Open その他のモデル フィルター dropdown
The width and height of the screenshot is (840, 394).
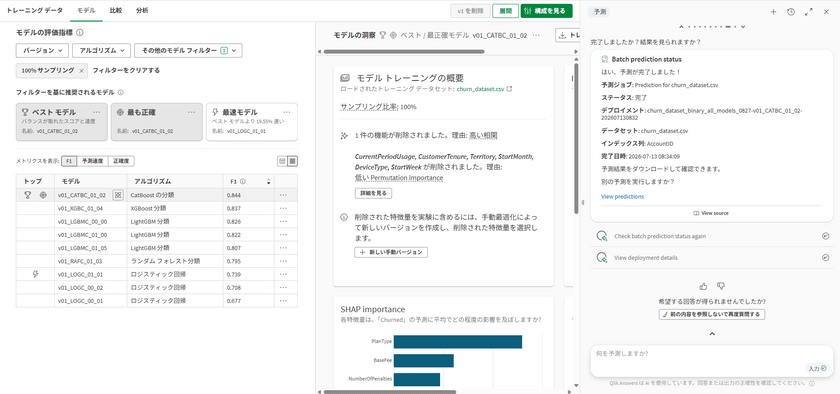click(x=189, y=50)
